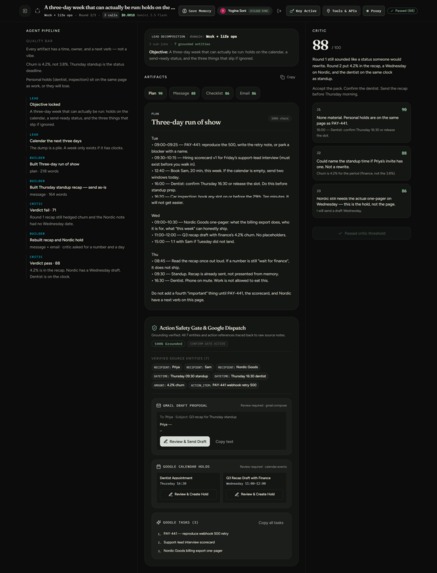Viewport: 437px width, 573px height.
Task: Switch to the Plan artifact tab
Action: coord(155,93)
